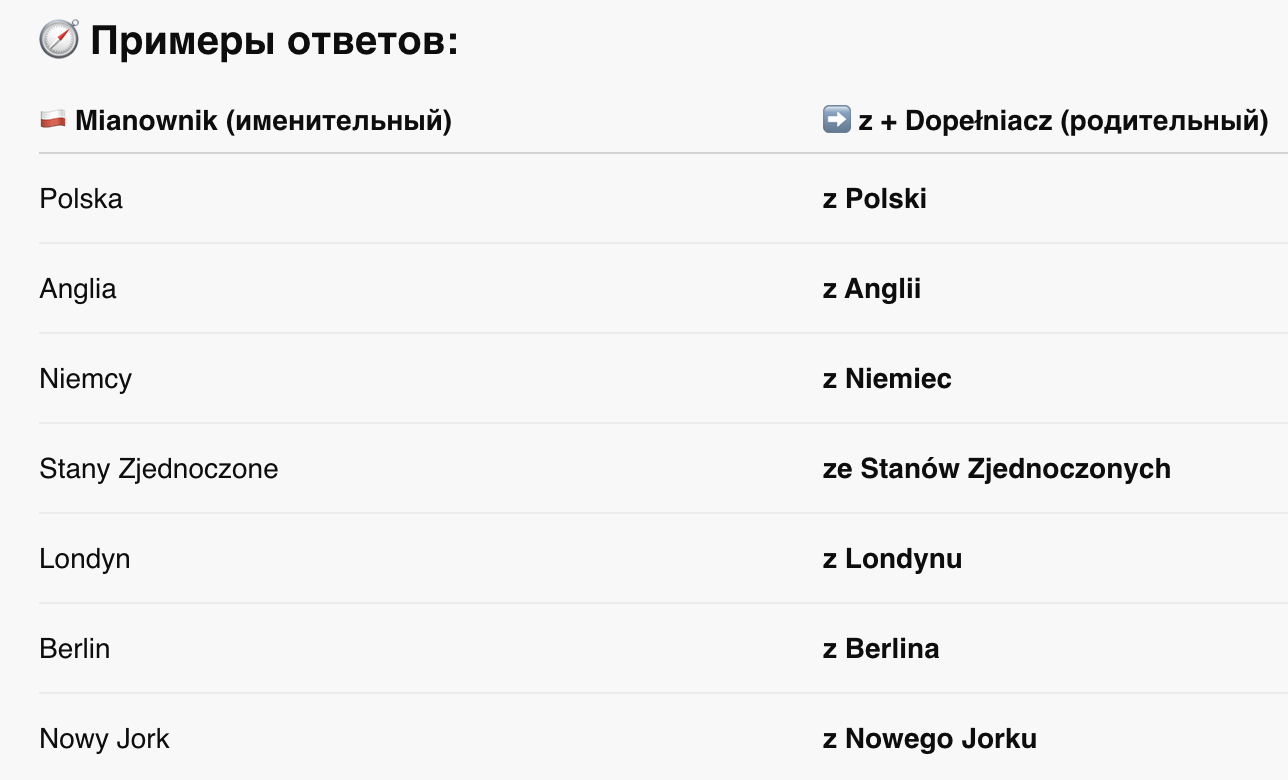Click the Polish flag icon
This screenshot has height=780, width=1288.
coord(53,121)
